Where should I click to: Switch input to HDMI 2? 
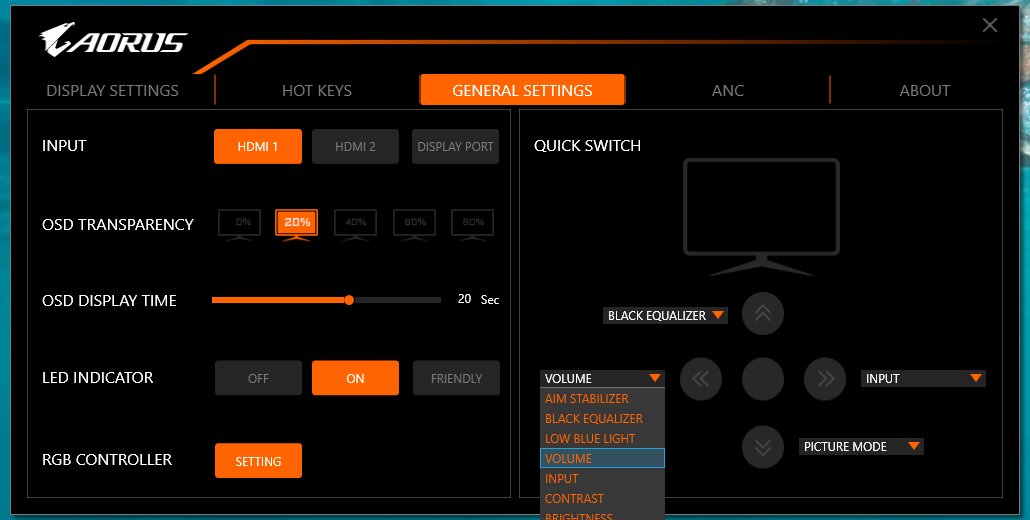click(x=355, y=146)
